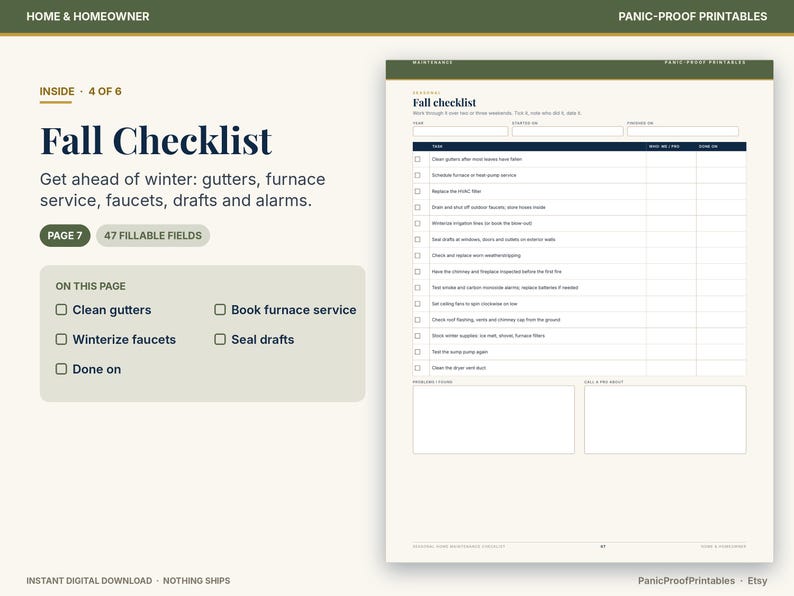This screenshot has width=794, height=596.
Task: Click the Finished on field
Action: [x=683, y=131]
